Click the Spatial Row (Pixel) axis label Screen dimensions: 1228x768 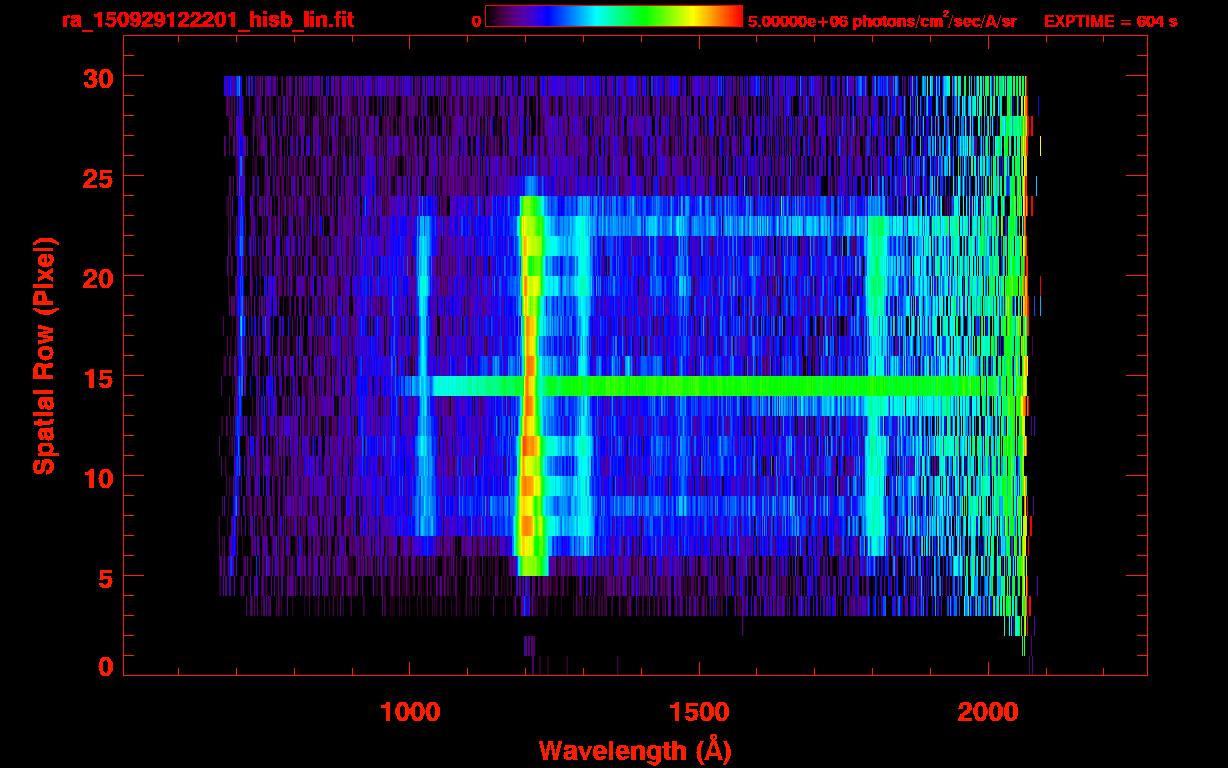[x=43, y=355]
